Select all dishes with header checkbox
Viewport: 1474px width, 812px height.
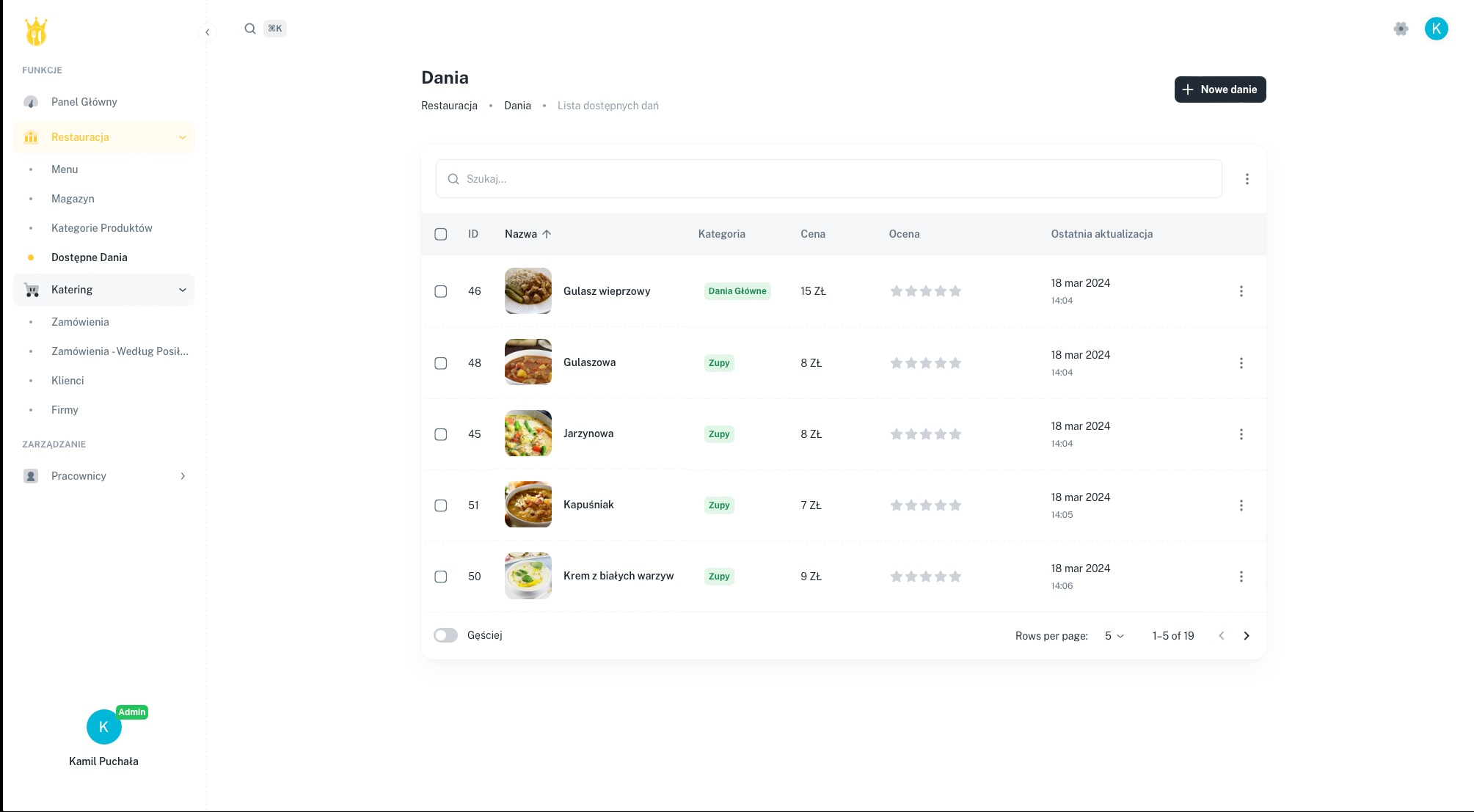pyautogui.click(x=441, y=234)
